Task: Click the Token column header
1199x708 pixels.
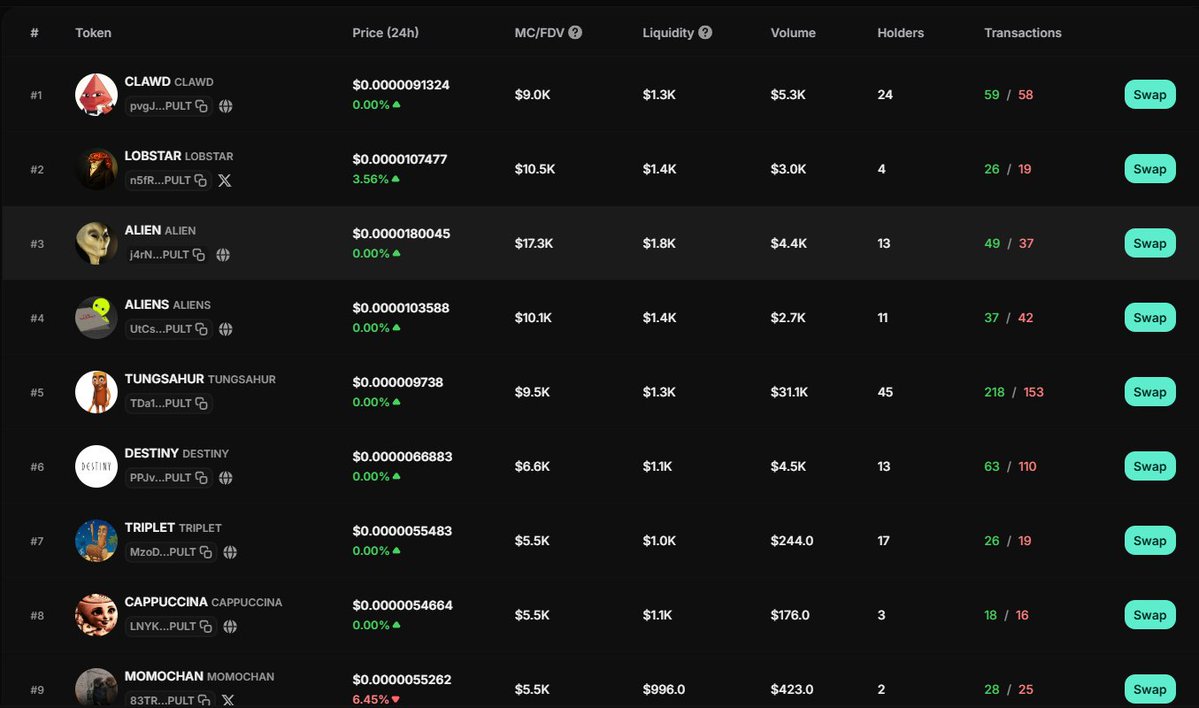Action: pyautogui.click(x=93, y=33)
